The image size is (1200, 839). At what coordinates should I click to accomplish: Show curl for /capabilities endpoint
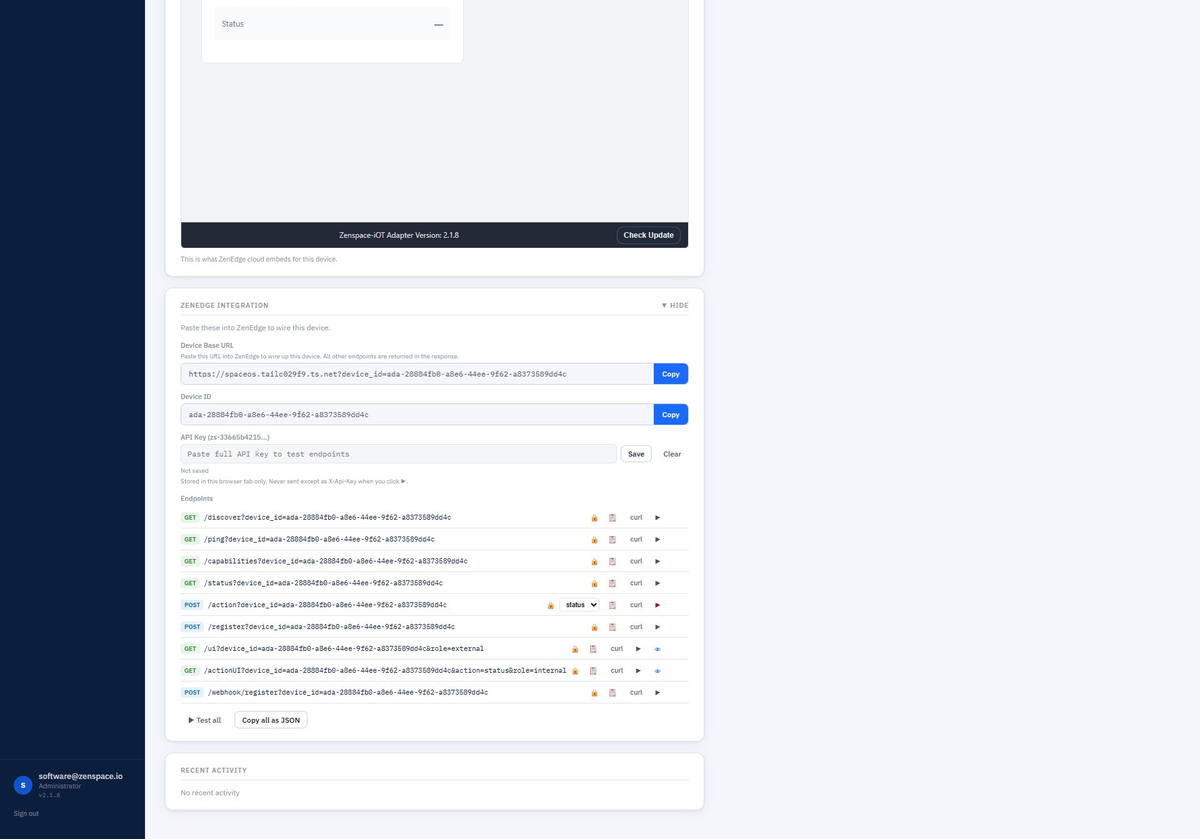point(636,562)
